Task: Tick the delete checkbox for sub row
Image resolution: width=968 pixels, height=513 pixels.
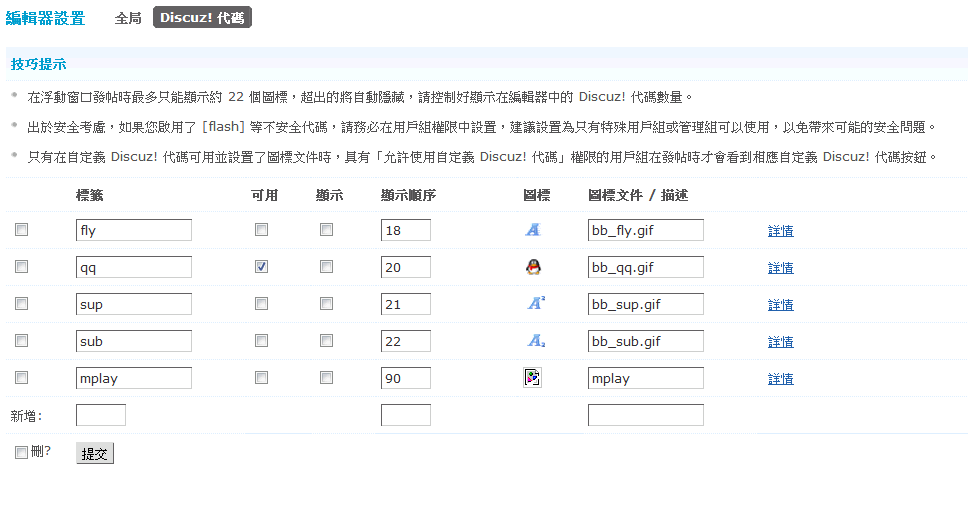Action: (x=22, y=341)
